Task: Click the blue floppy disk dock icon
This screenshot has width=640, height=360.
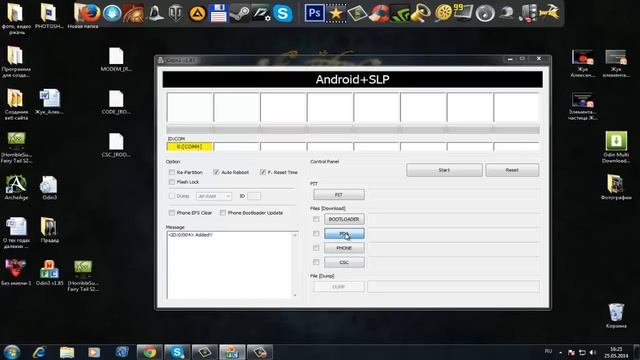Action: click(218, 13)
